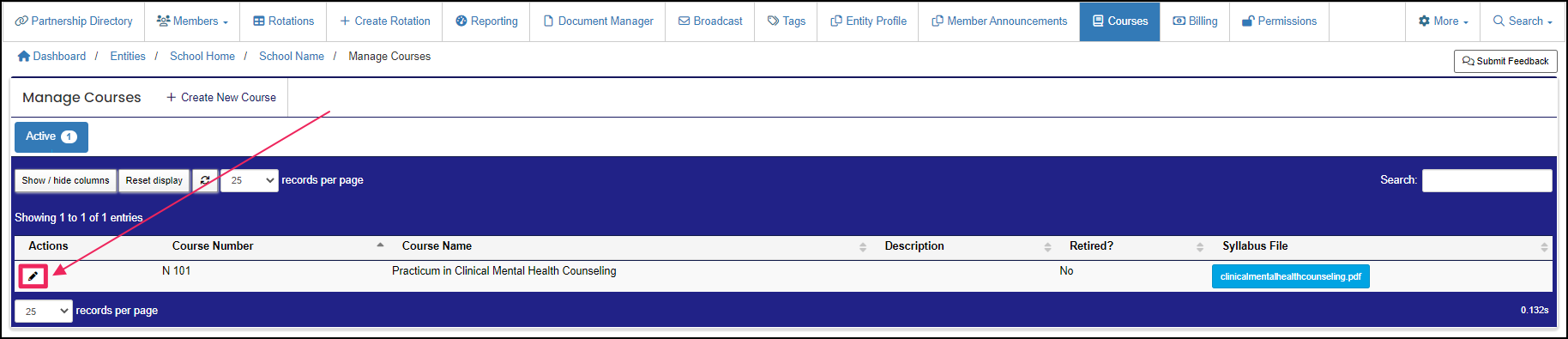Open the Reporting page

coord(486,21)
